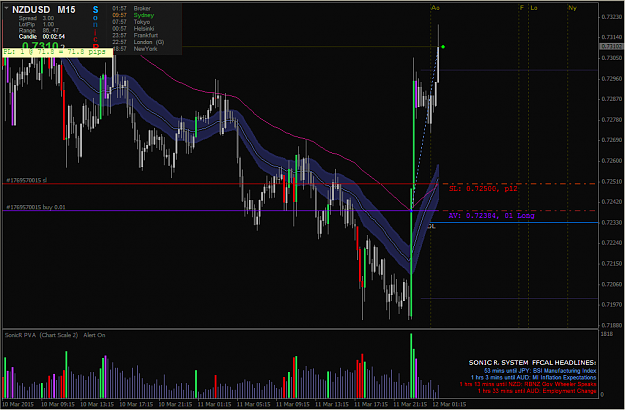Click the Frankfurt session row
The height and width of the screenshot is (410, 625).
click(135, 35)
